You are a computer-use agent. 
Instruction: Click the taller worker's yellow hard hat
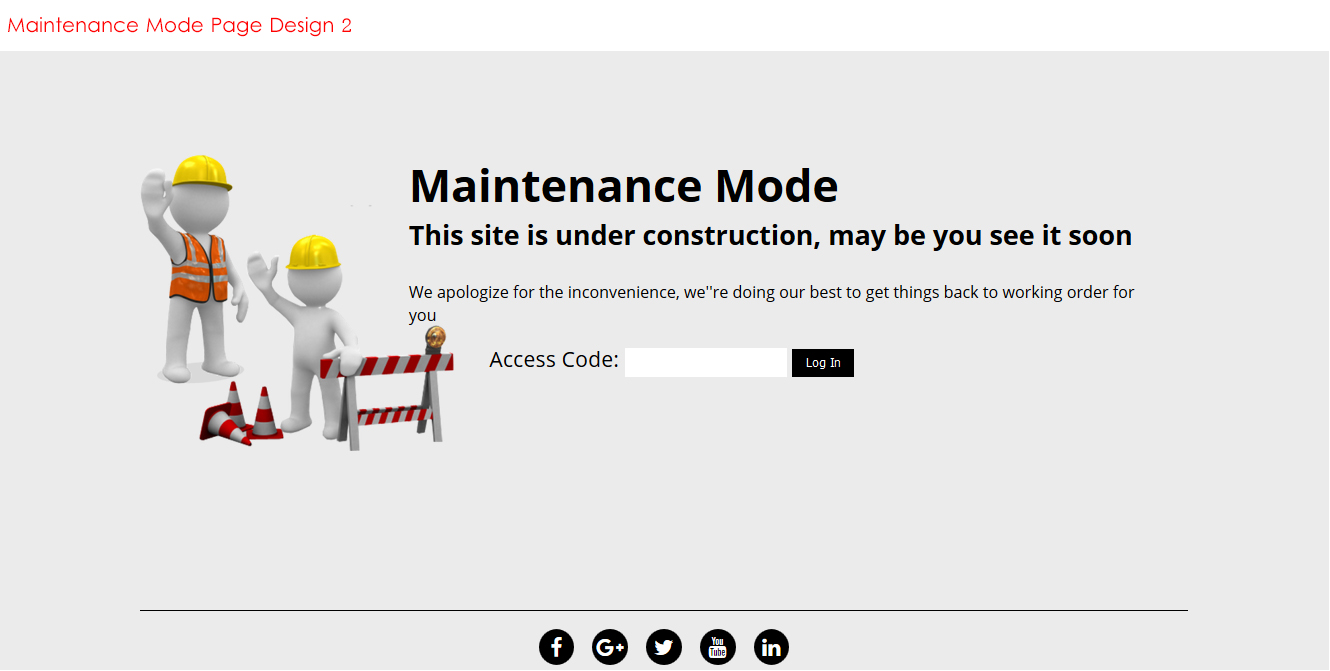click(x=202, y=171)
